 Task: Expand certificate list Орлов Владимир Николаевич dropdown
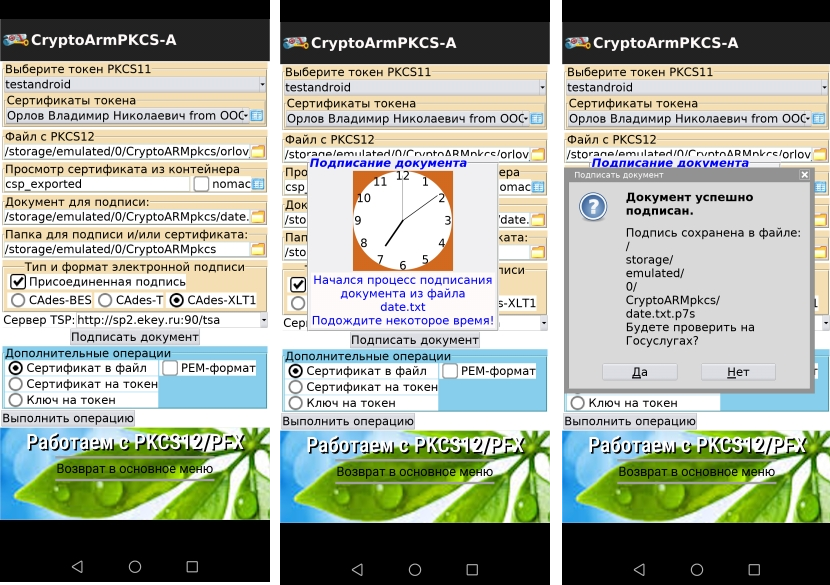[127, 115]
